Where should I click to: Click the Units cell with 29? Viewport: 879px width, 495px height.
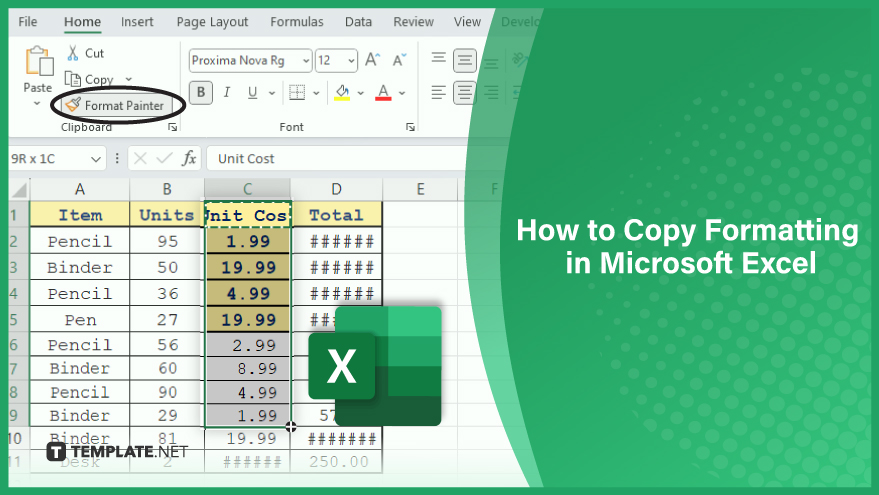[x=166, y=415]
